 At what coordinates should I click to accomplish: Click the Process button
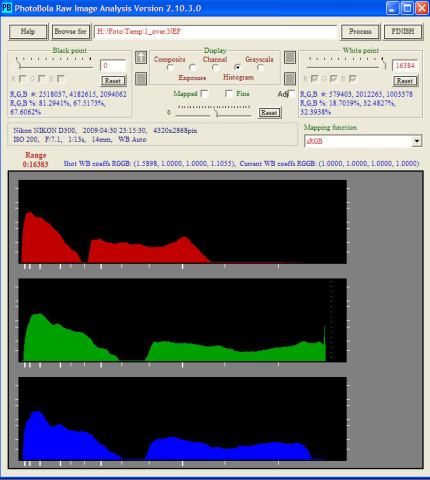[360, 32]
